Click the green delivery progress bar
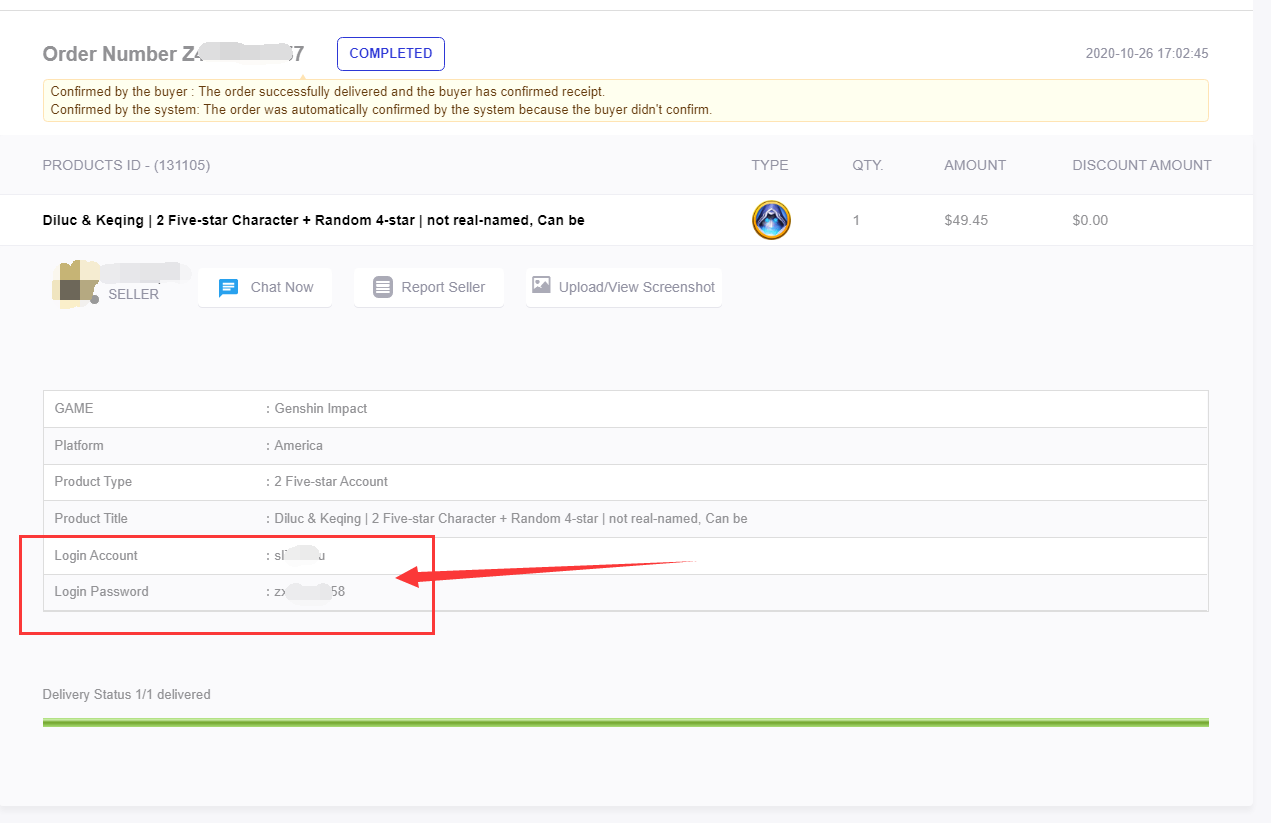1271x823 pixels. [x=625, y=722]
